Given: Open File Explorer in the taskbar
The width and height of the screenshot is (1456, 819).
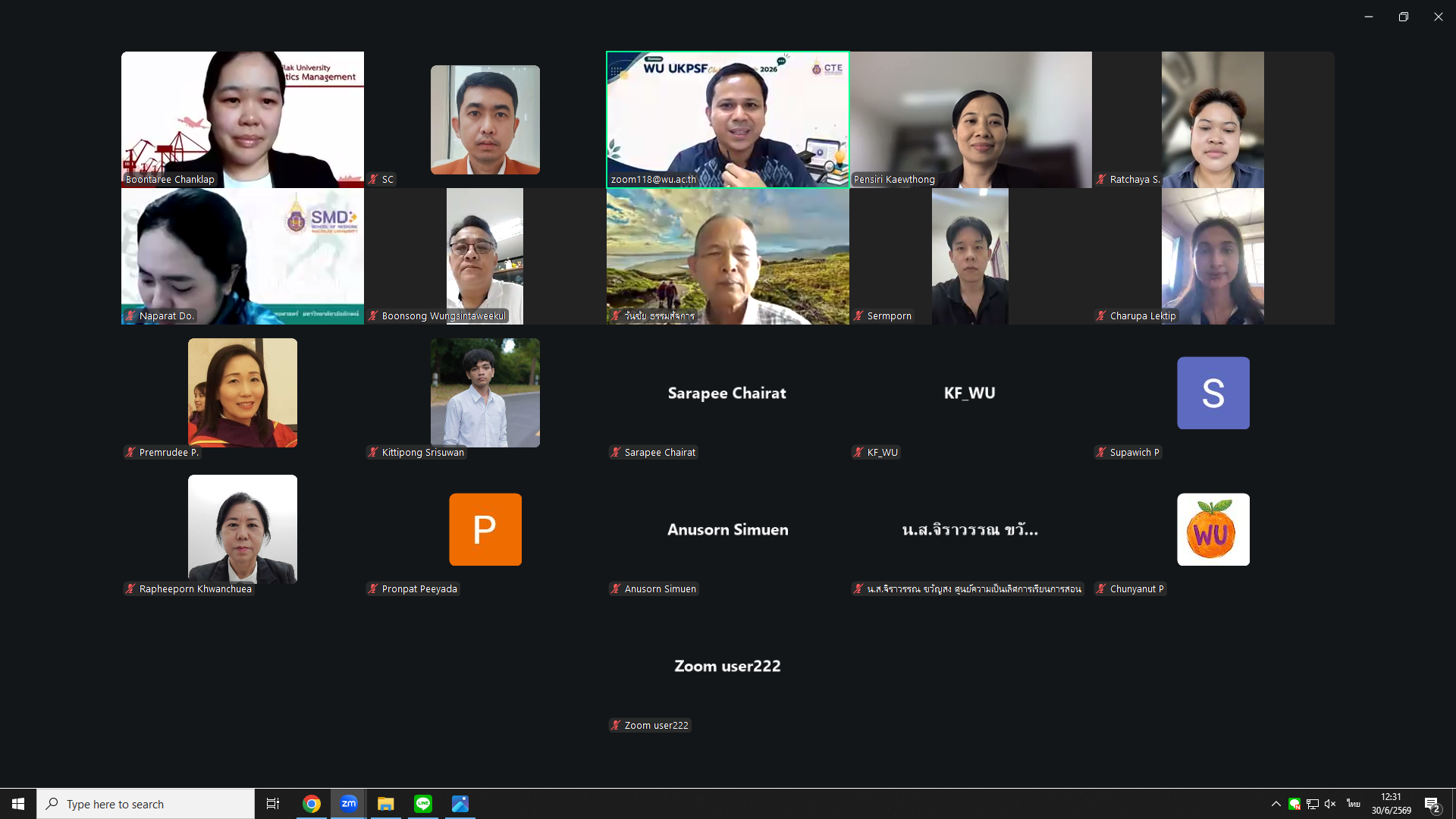Looking at the screenshot, I should [x=386, y=804].
